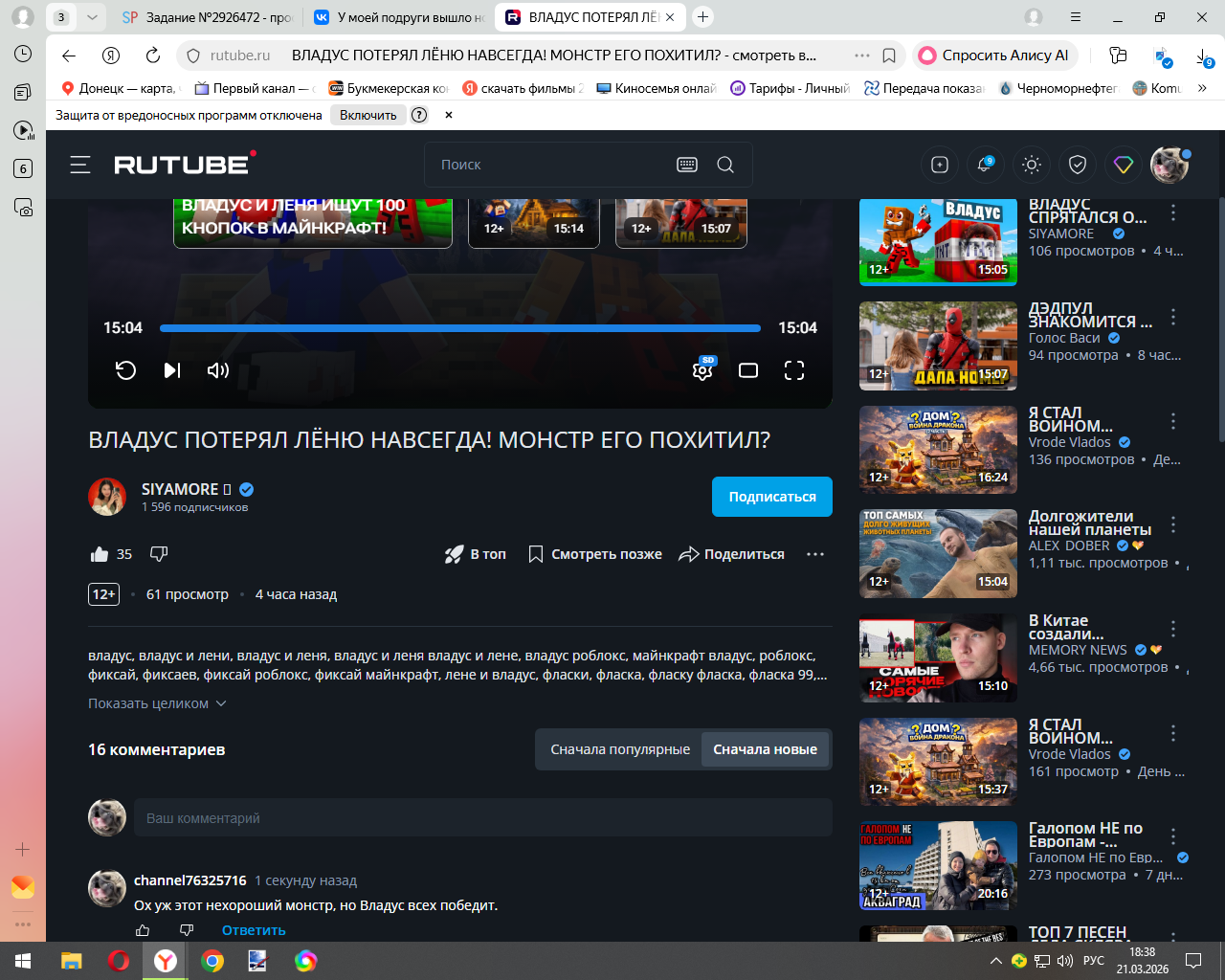
Task: Click the Подписаться button
Action: (x=771, y=497)
